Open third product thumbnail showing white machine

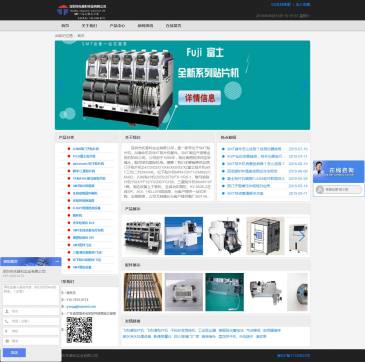pos(224,236)
